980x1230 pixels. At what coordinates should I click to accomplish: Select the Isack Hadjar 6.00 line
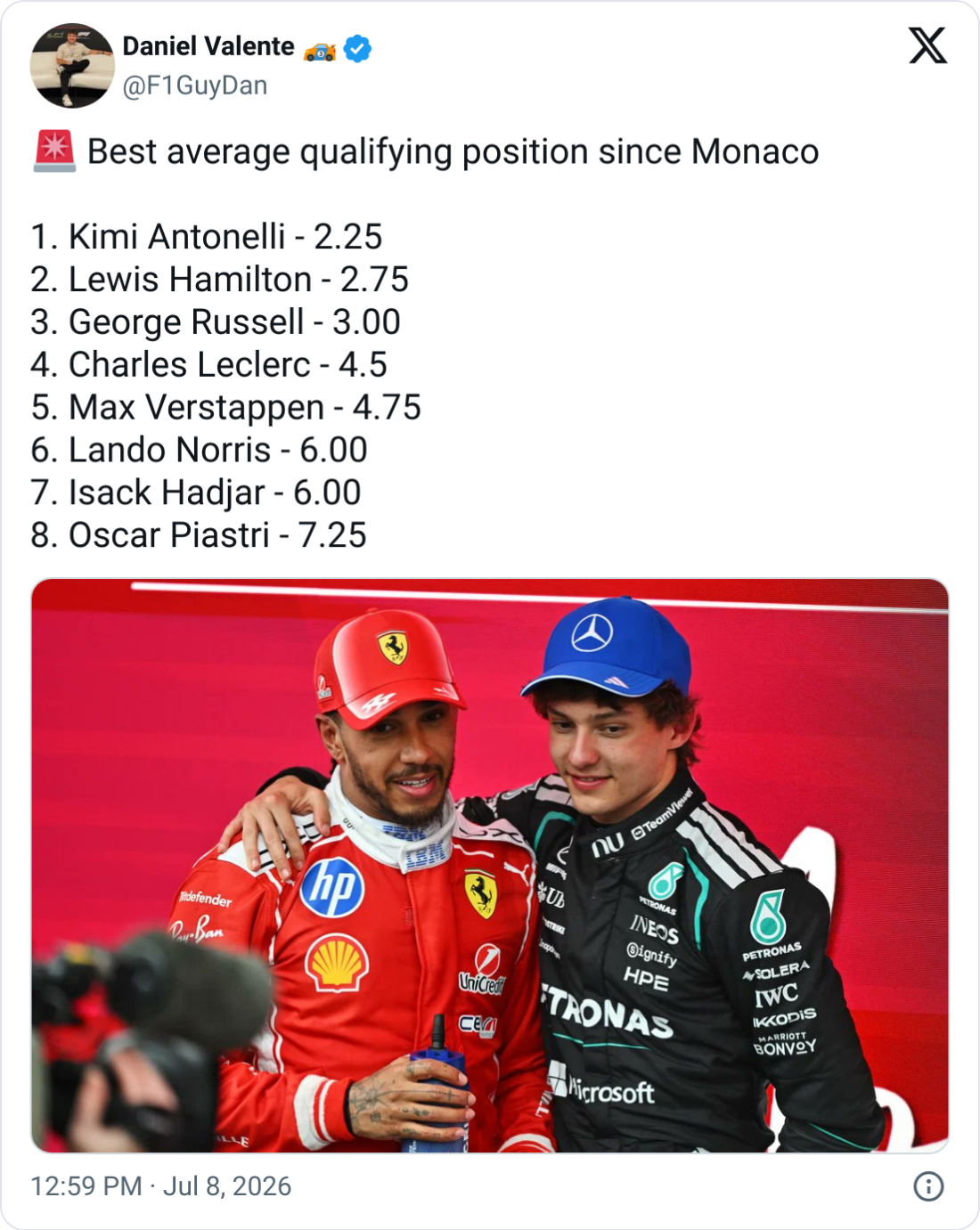pos(196,493)
